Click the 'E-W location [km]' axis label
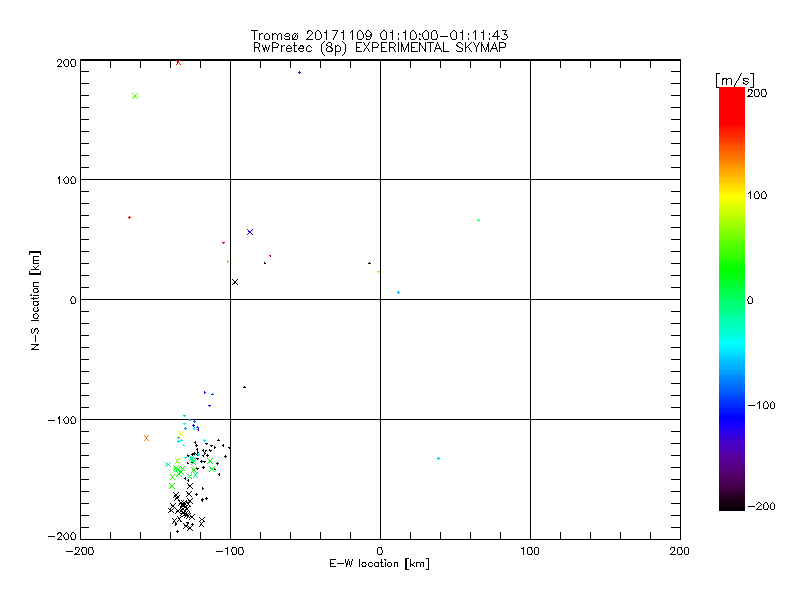This screenshot has height=600, width=800. click(x=380, y=564)
